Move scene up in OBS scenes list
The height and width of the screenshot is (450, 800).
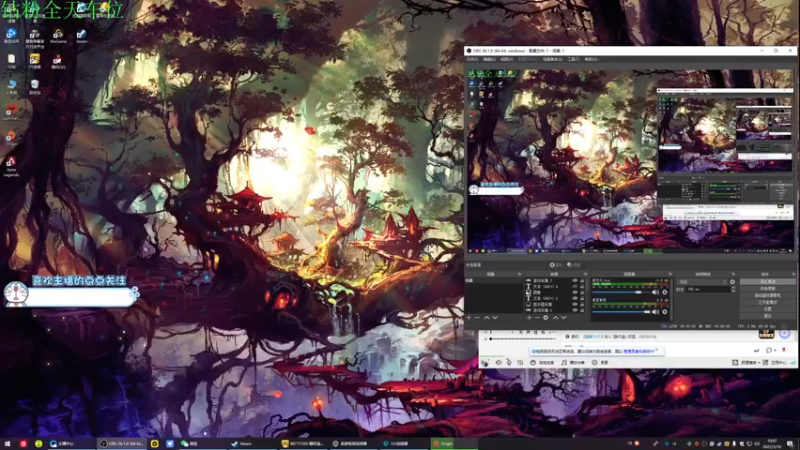pyautogui.click(x=487, y=317)
